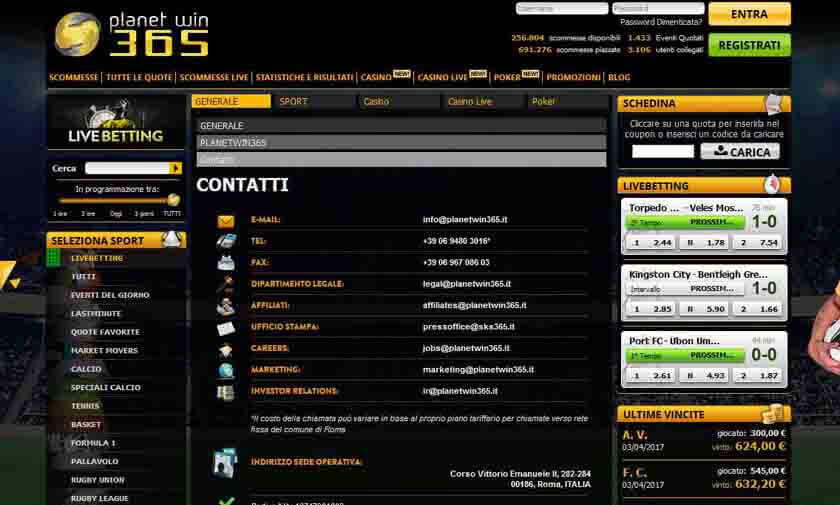Click the gavel icon for Dipartimento Legale
Screen dimensions: 840x505
[x=226, y=284]
